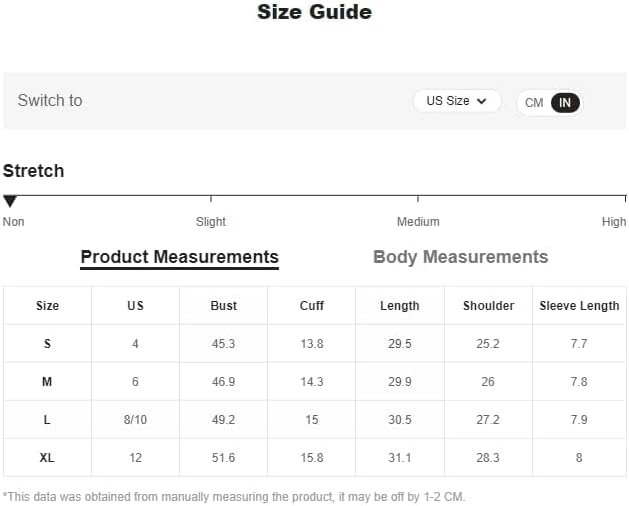Click the Medium mark on stretch scale
The image size is (629, 506).
coord(418,222)
